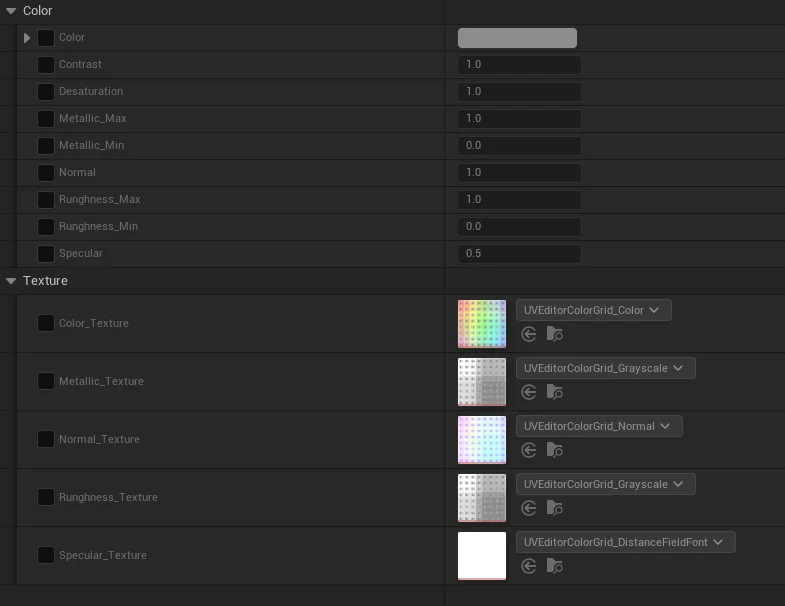The image size is (785, 606).
Task: Enable the Metallic_Texture parameter checkbox
Action: (46, 381)
